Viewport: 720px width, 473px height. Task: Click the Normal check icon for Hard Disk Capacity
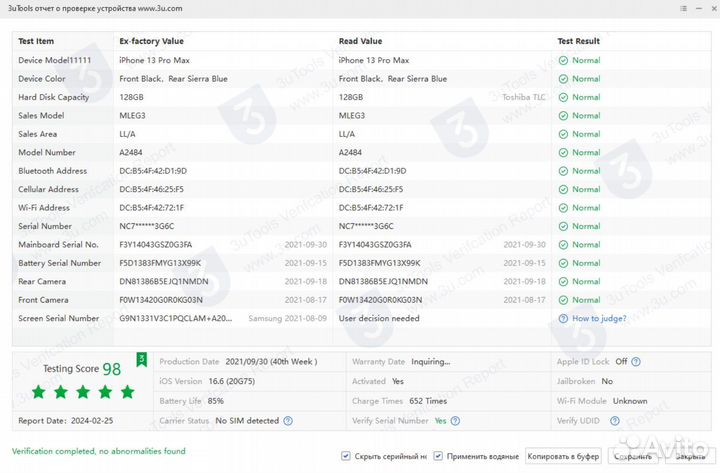[x=563, y=97]
